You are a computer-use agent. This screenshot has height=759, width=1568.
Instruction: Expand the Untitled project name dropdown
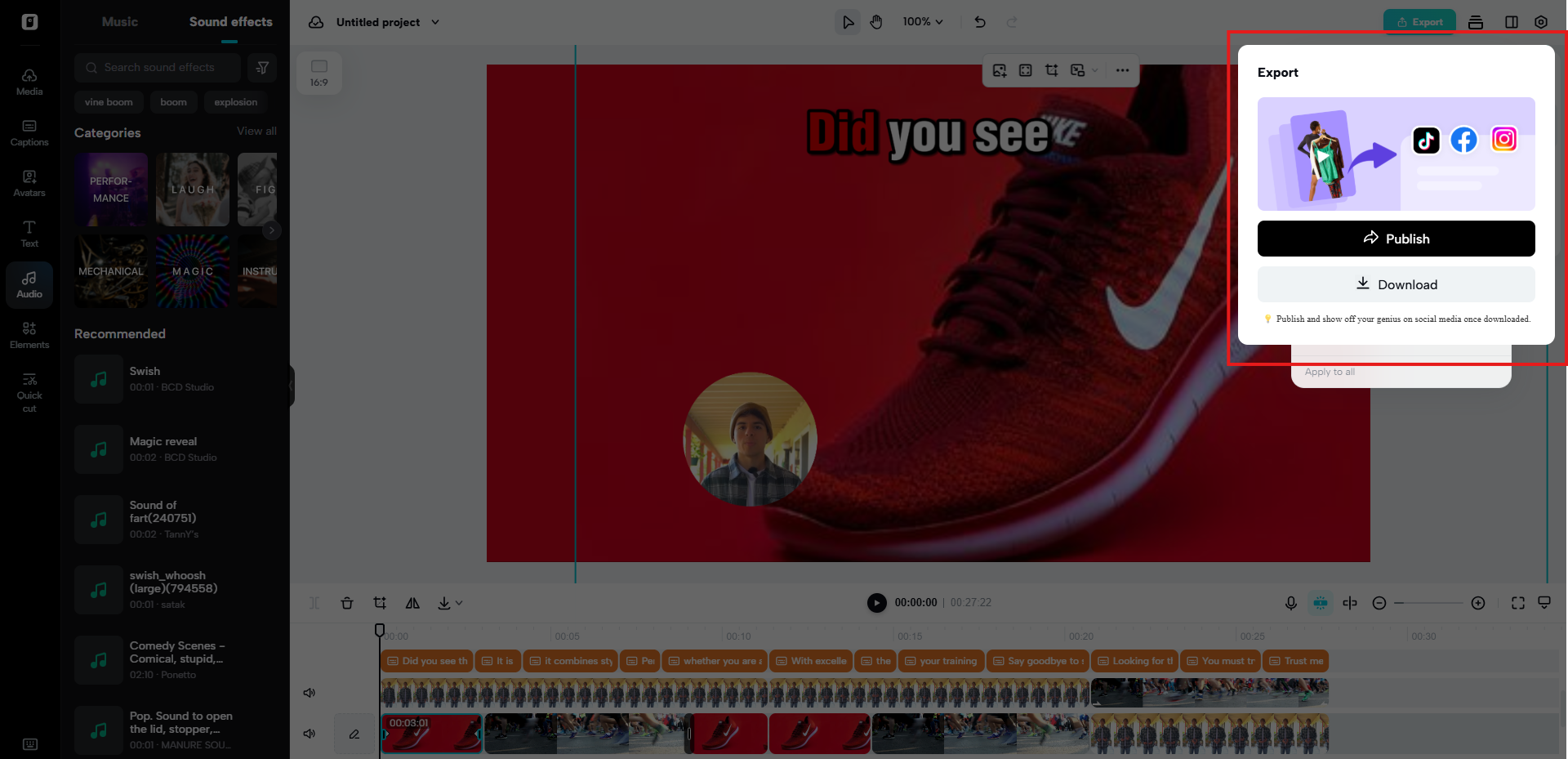click(x=435, y=22)
